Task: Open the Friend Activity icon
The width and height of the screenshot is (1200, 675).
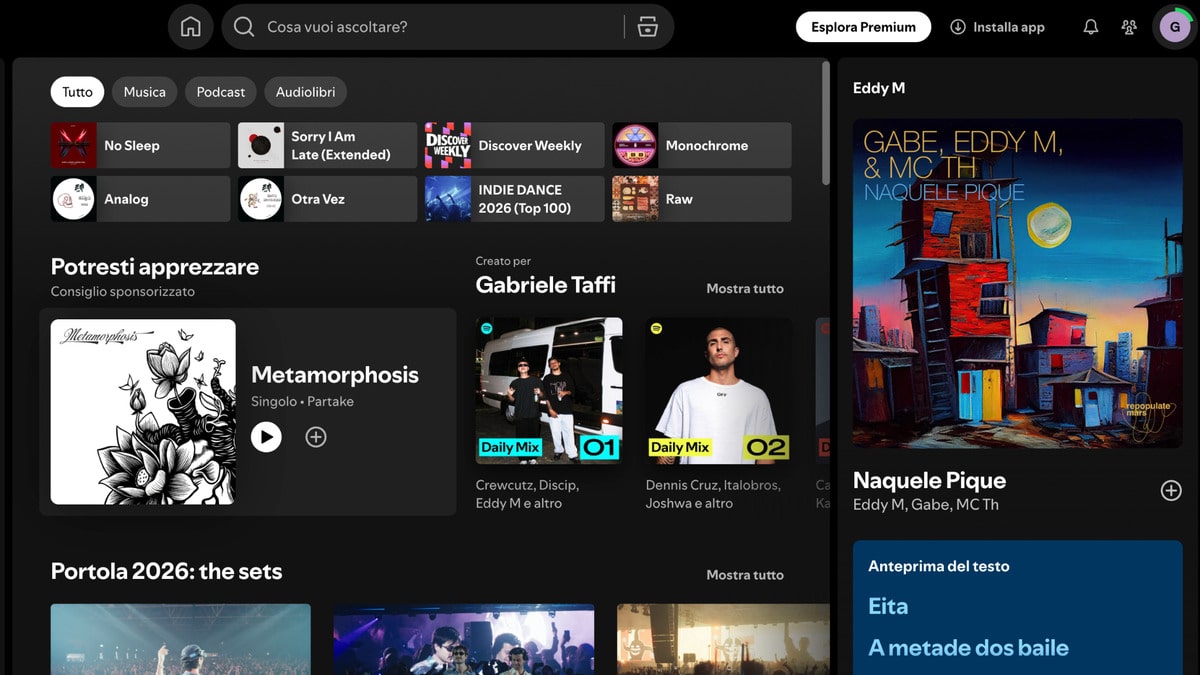Action: pos(1129,27)
